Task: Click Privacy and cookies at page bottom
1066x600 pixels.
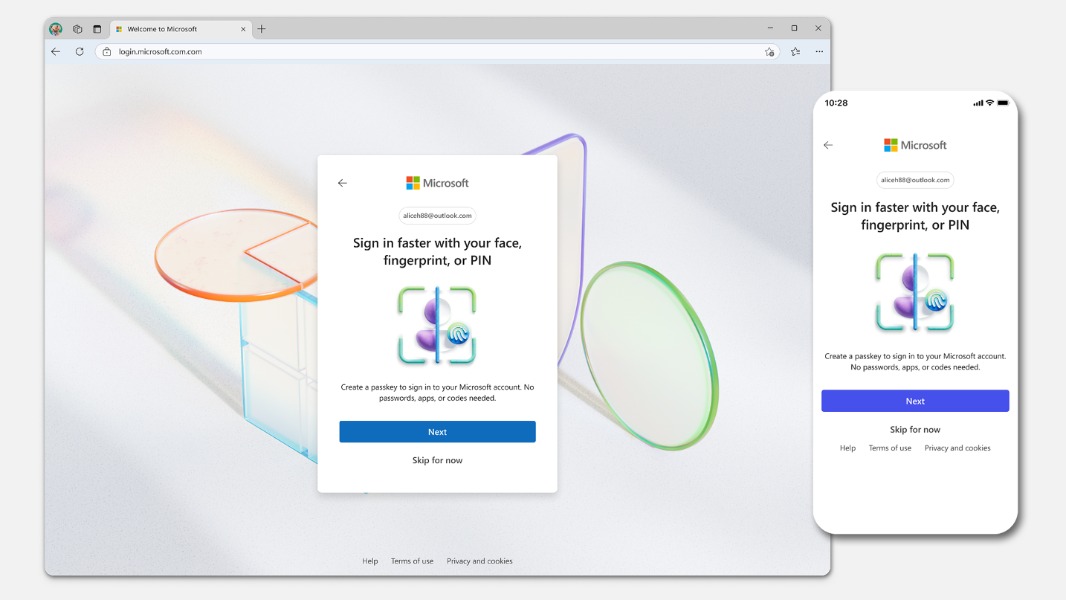Action: point(480,561)
